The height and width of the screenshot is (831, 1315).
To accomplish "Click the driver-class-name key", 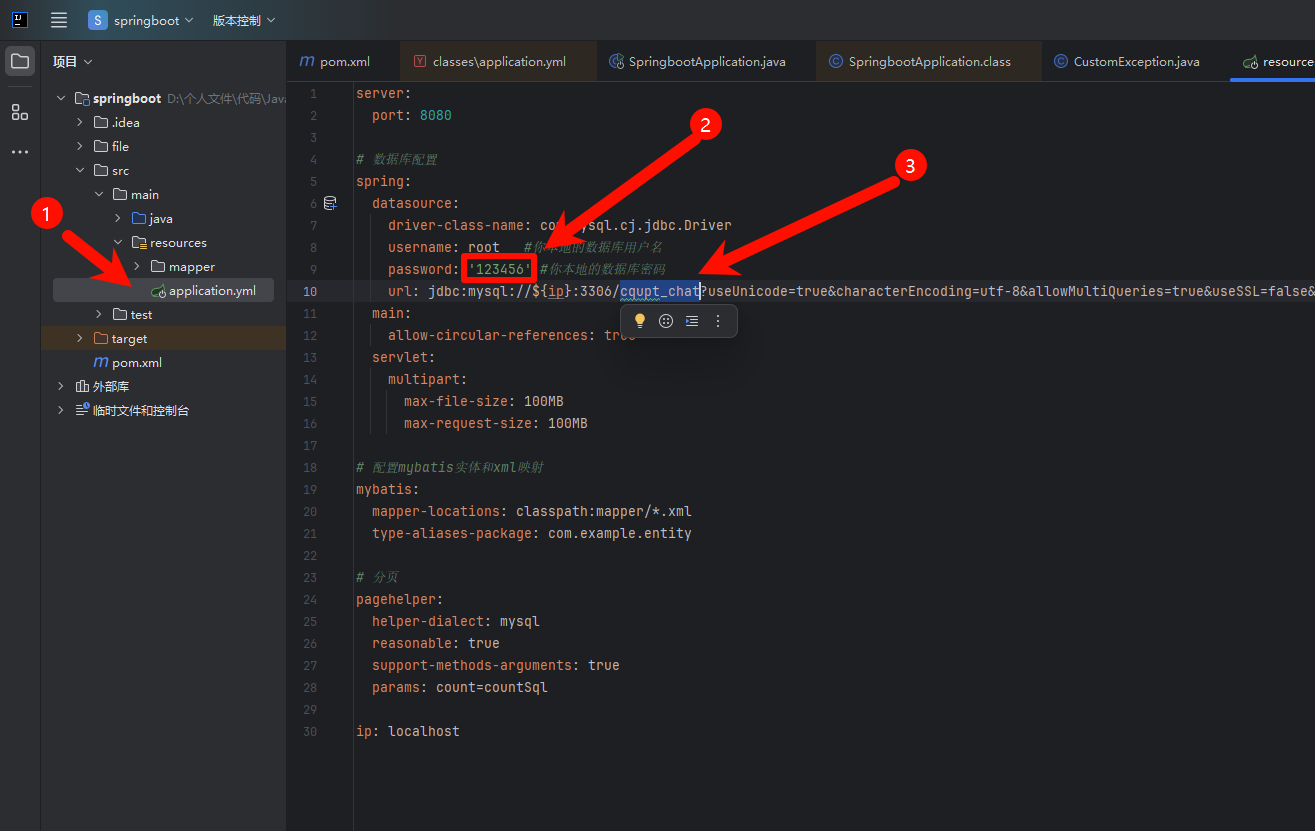I will click(x=456, y=225).
